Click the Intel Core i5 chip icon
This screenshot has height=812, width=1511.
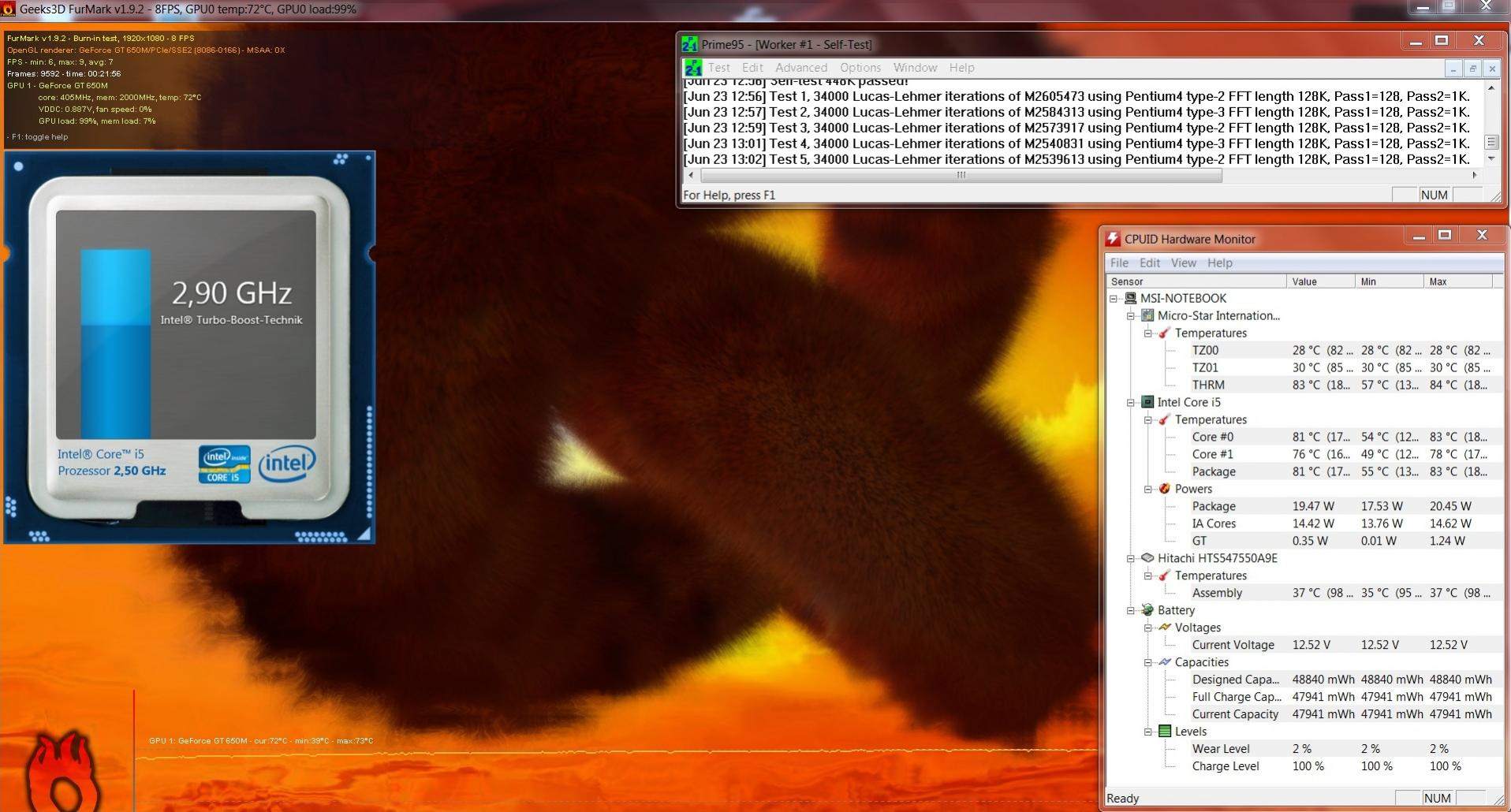1147,402
